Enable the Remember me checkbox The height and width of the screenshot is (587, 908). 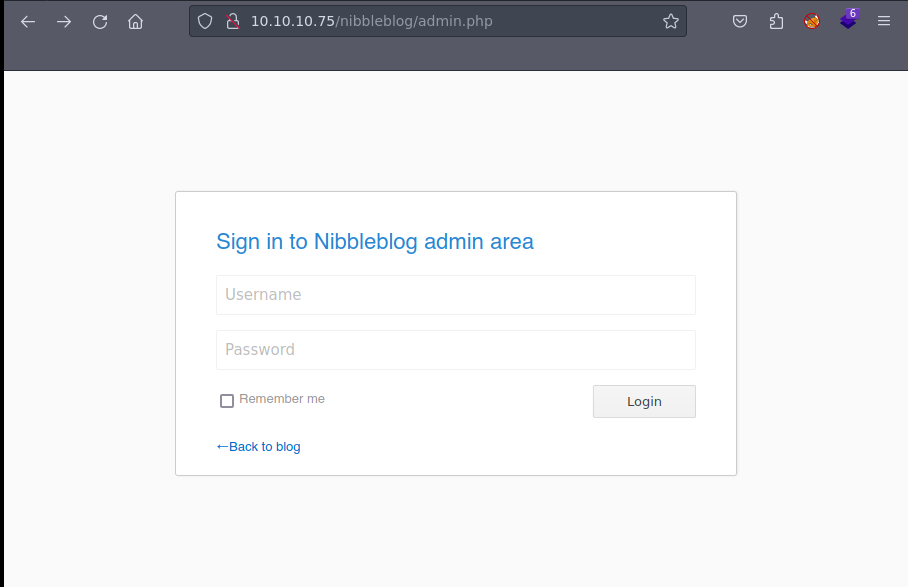point(227,400)
